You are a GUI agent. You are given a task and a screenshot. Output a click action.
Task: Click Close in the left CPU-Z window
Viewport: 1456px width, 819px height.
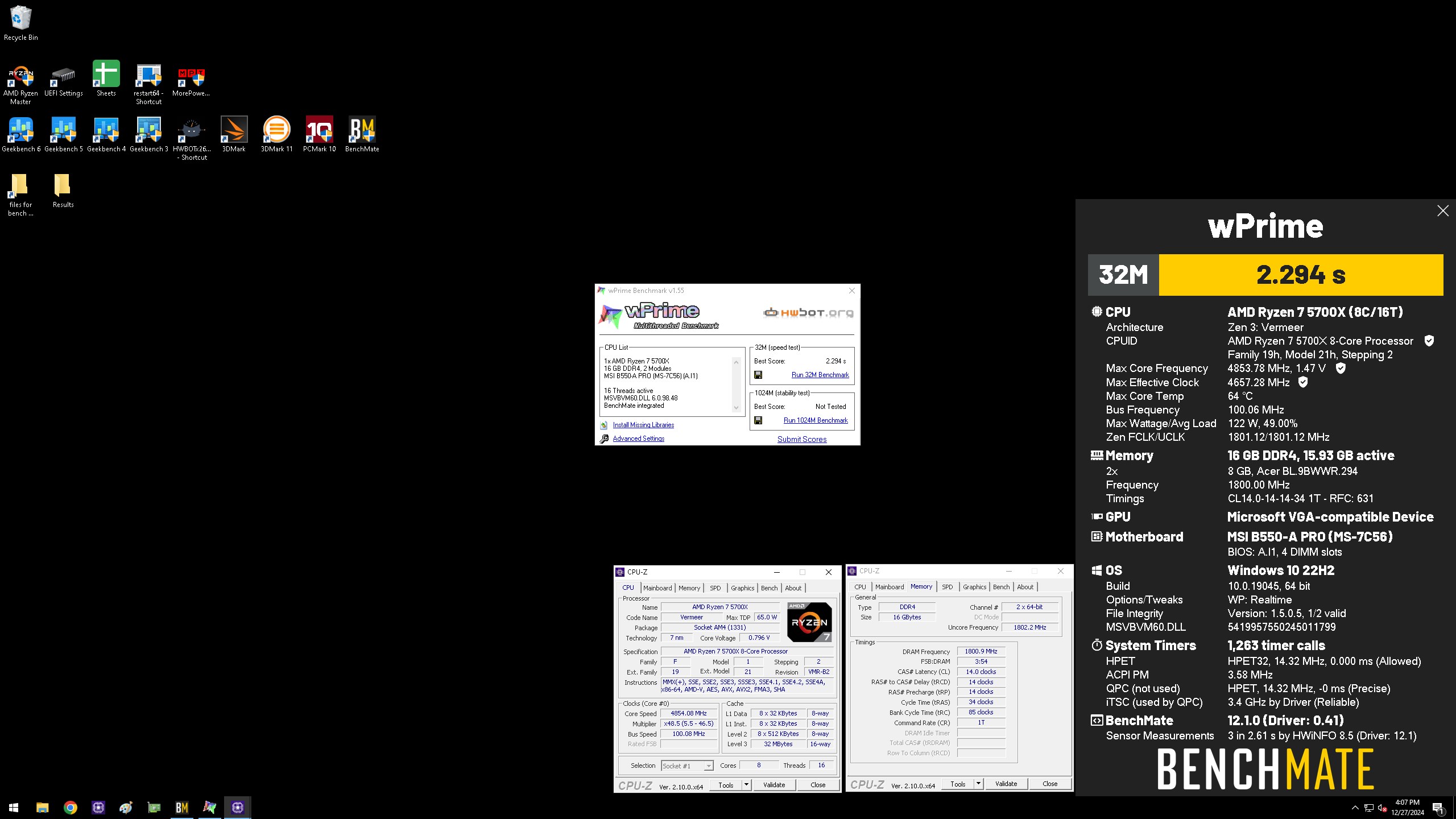point(818,785)
